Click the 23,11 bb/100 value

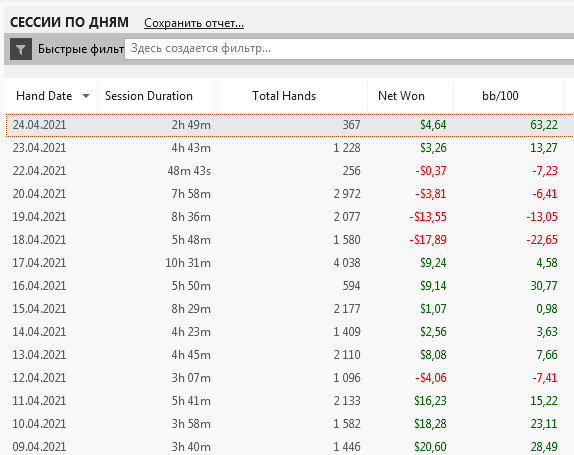tap(544, 424)
